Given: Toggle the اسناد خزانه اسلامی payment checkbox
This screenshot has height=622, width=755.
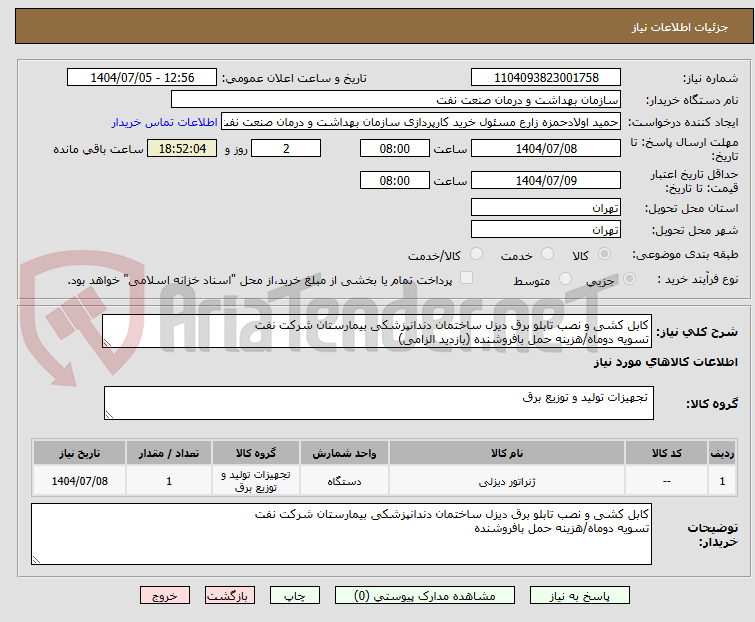Looking at the screenshot, I should (466, 279).
